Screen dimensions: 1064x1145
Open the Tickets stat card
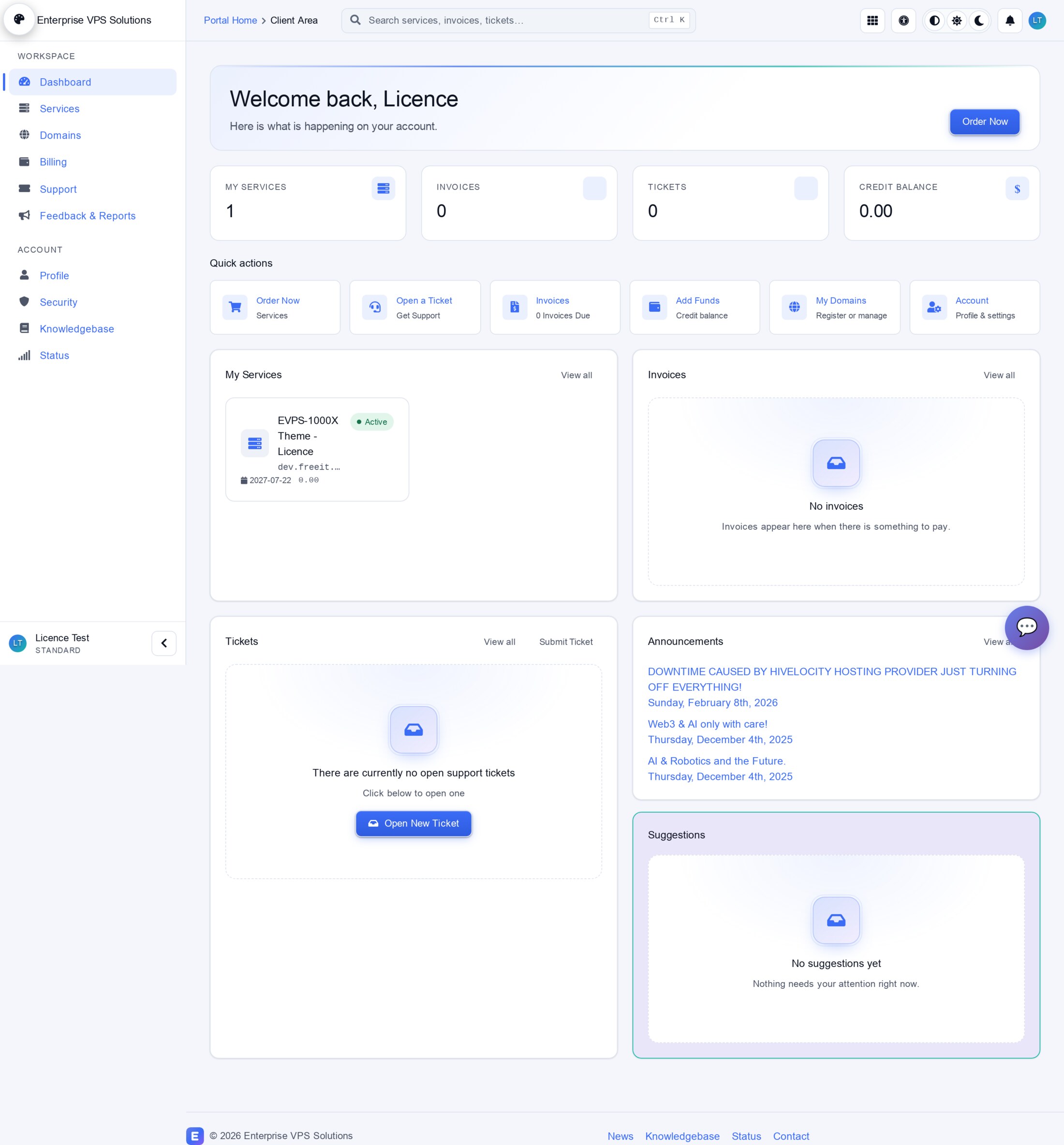731,203
